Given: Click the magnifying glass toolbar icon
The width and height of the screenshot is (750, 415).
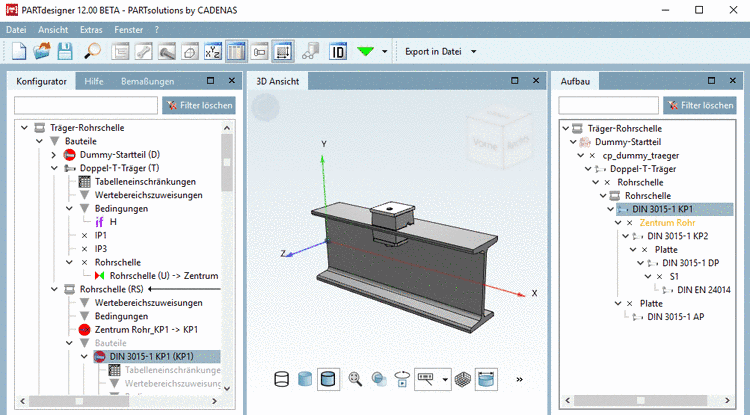Looking at the screenshot, I should (92, 51).
